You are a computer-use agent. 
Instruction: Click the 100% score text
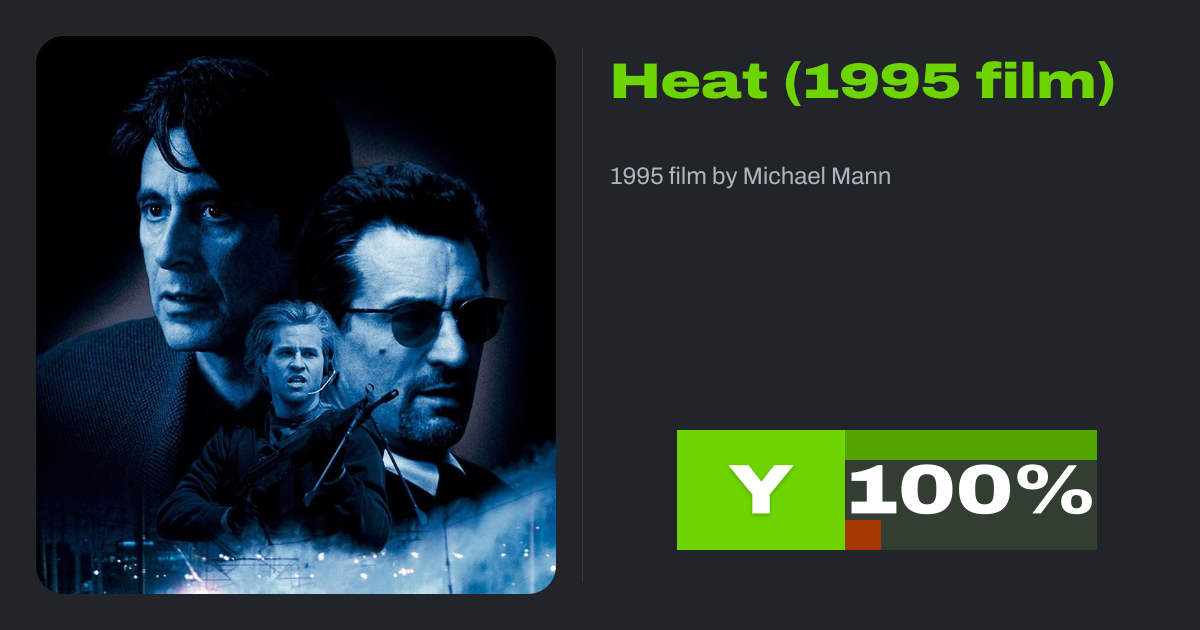pyautogui.click(x=970, y=490)
